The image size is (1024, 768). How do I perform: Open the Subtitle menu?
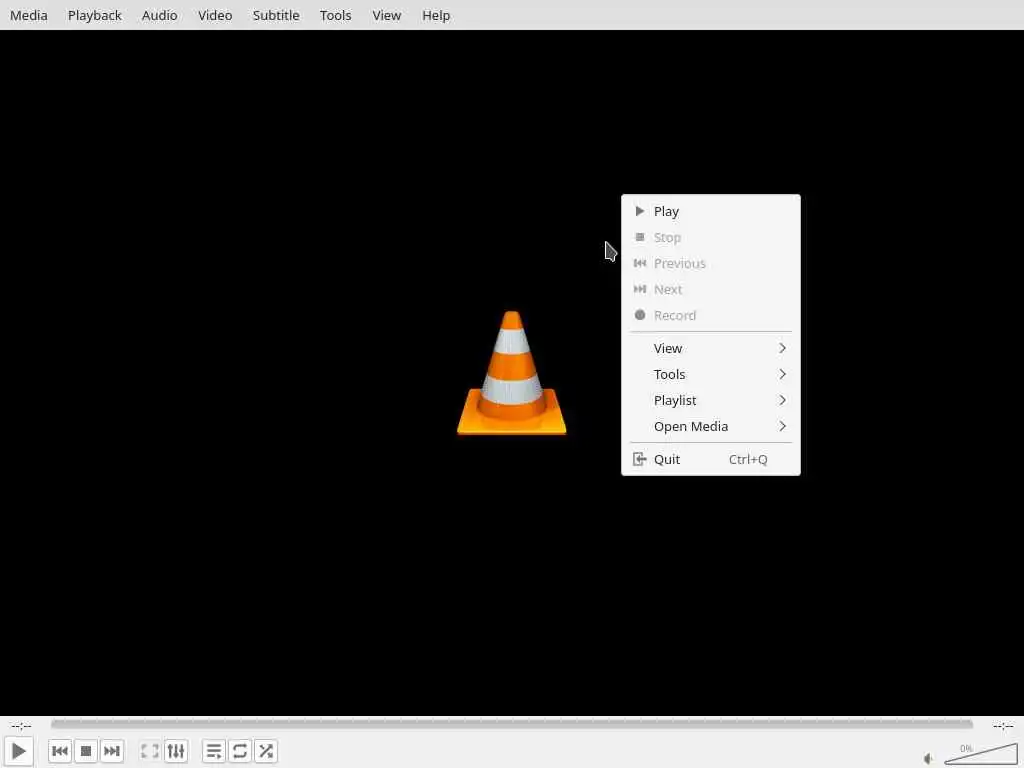tap(276, 15)
